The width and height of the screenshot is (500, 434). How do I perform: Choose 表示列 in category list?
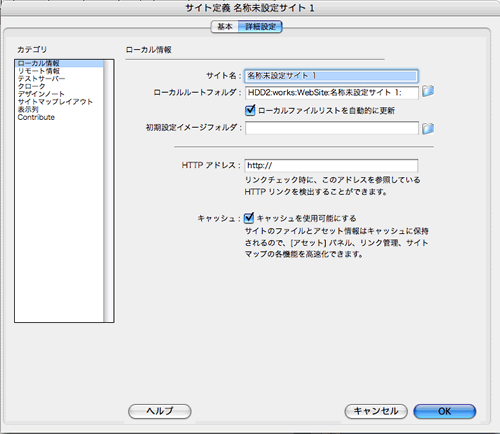(28, 109)
